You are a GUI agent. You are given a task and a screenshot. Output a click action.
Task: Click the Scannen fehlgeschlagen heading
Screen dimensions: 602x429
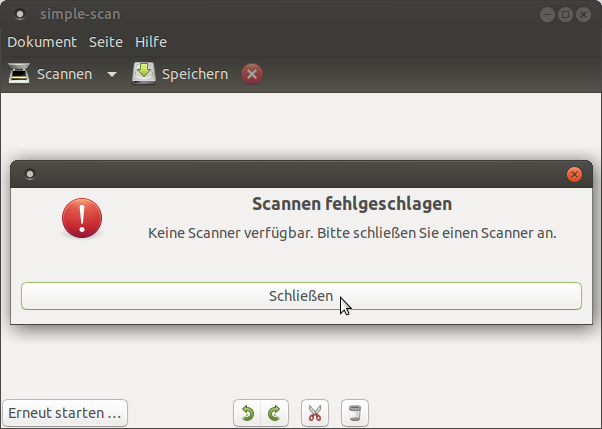(352, 204)
